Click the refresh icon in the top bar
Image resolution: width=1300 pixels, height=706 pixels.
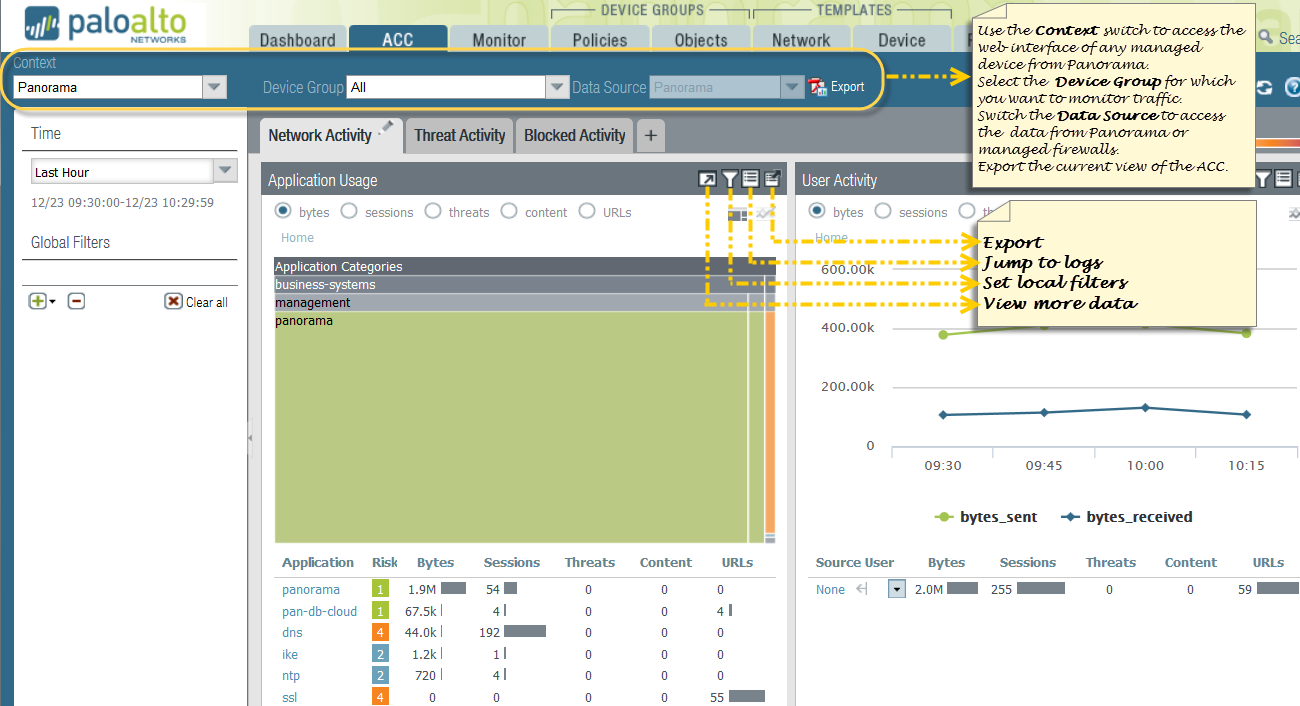click(1265, 88)
